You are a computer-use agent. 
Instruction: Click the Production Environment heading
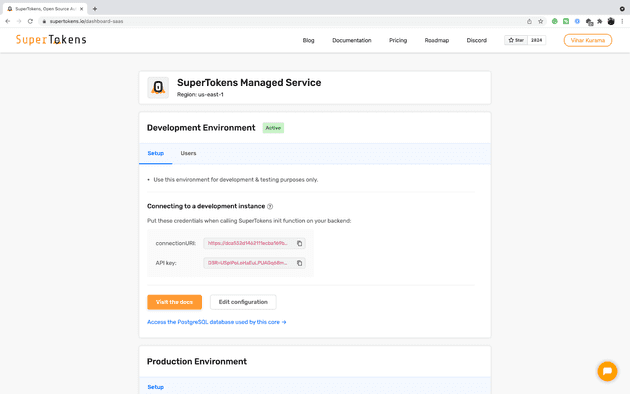(197, 361)
